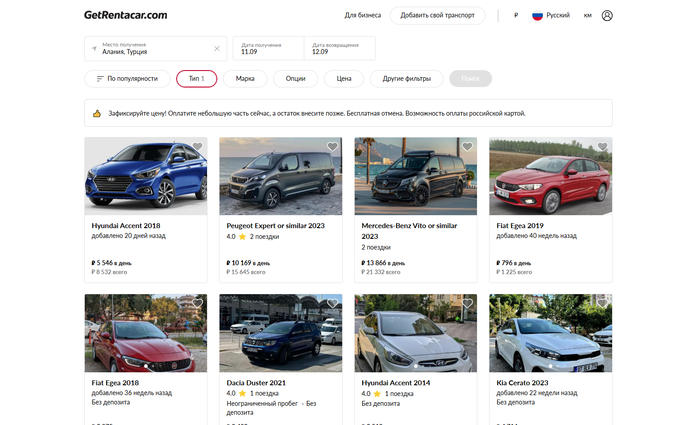Screen dimensions: 700x425
Task: Favorite the Fiat Egea 2018 heart
Action: click(x=197, y=304)
